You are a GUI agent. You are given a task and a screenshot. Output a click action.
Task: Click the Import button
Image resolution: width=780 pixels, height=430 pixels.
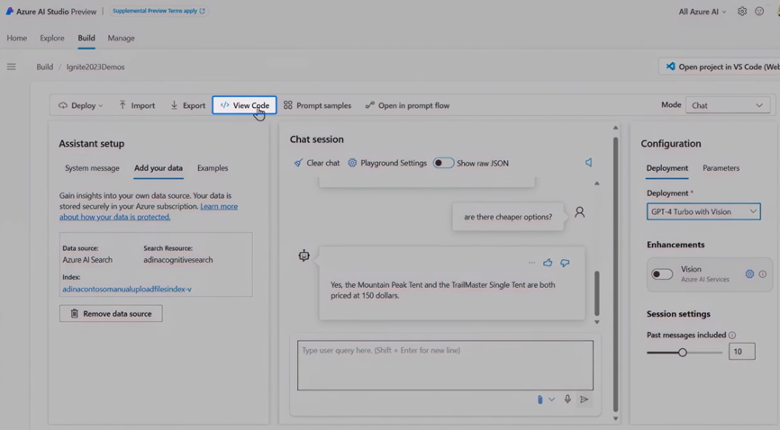(x=137, y=106)
